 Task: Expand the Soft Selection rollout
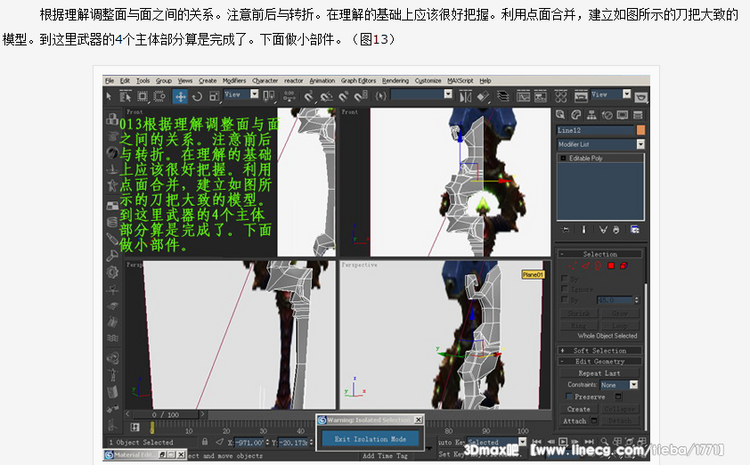pos(600,350)
